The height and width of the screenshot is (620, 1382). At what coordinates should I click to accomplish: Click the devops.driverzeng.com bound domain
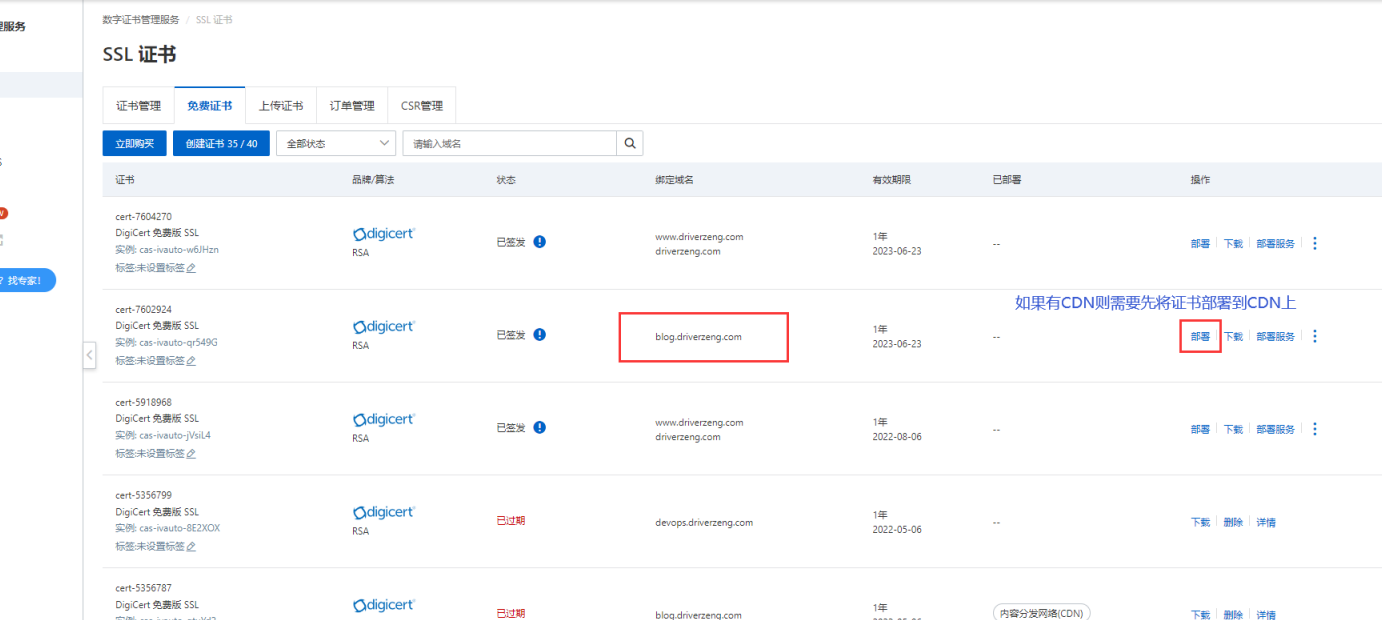(704, 522)
